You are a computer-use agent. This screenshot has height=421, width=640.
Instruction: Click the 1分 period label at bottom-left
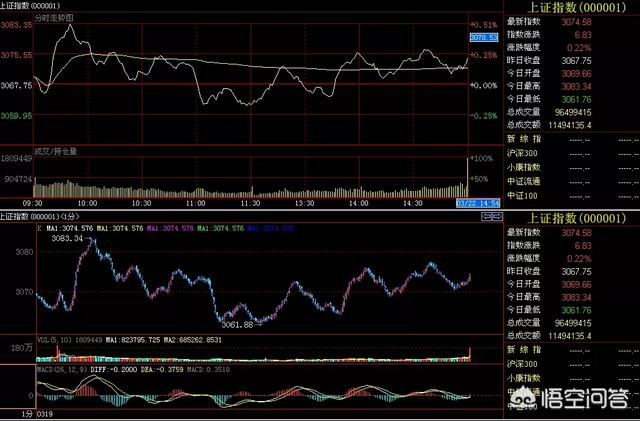[x=8, y=414]
